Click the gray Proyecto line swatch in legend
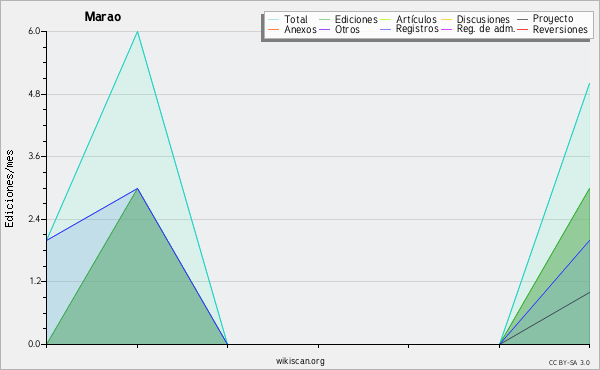Viewport: 600px width, 370px height. [x=522, y=20]
